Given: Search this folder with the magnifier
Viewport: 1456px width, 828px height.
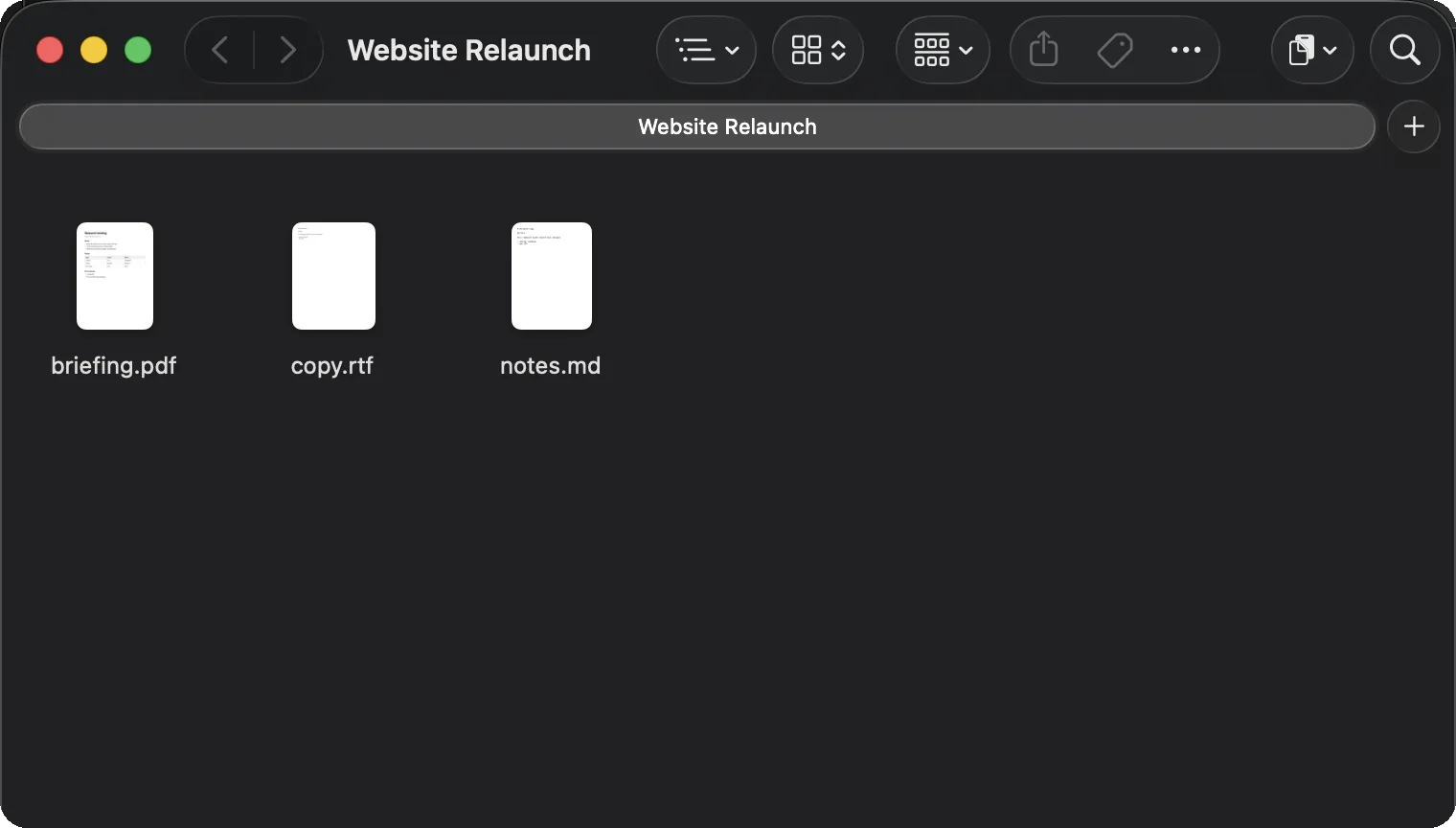Looking at the screenshot, I should (x=1405, y=50).
